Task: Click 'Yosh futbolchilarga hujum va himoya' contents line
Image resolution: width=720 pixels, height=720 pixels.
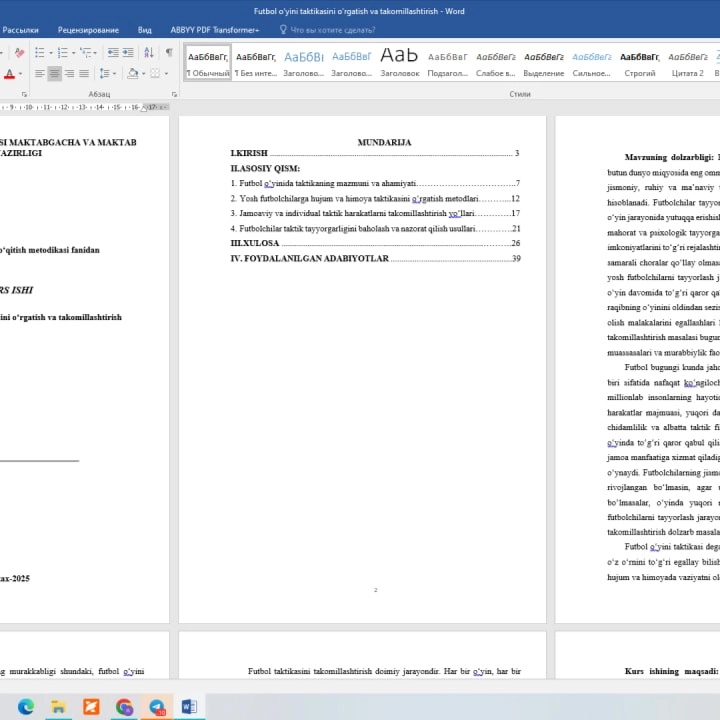Action: pos(375,198)
